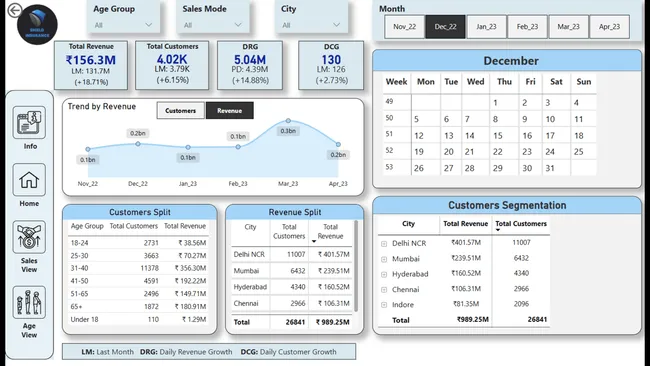Click Hyderabad in Revenue Split table

[250, 287]
